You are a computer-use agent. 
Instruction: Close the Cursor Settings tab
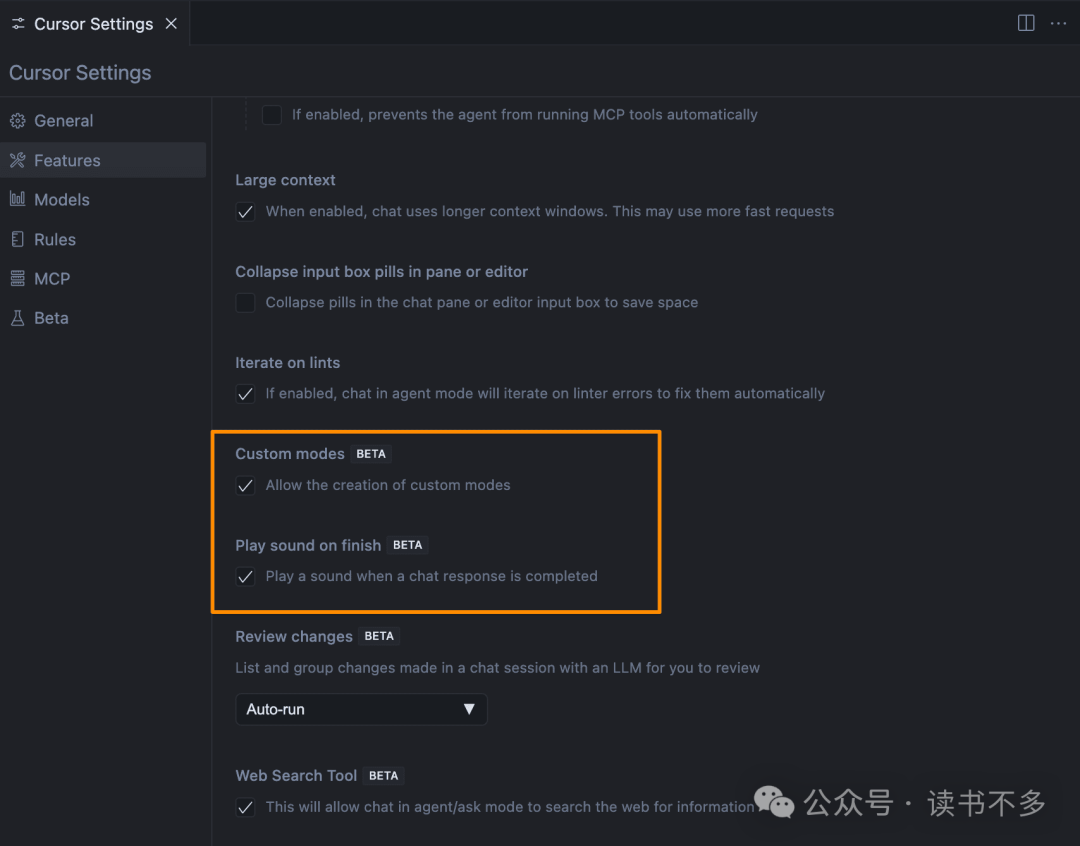(x=171, y=23)
